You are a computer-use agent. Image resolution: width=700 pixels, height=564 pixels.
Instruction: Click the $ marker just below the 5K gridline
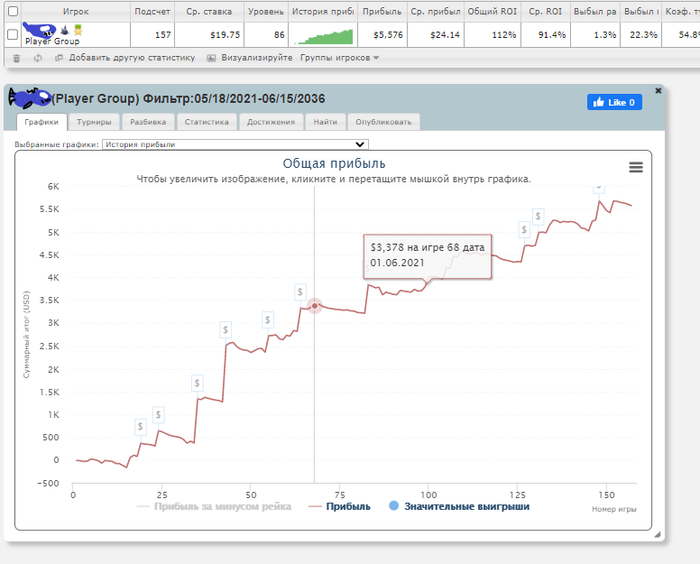point(524,230)
